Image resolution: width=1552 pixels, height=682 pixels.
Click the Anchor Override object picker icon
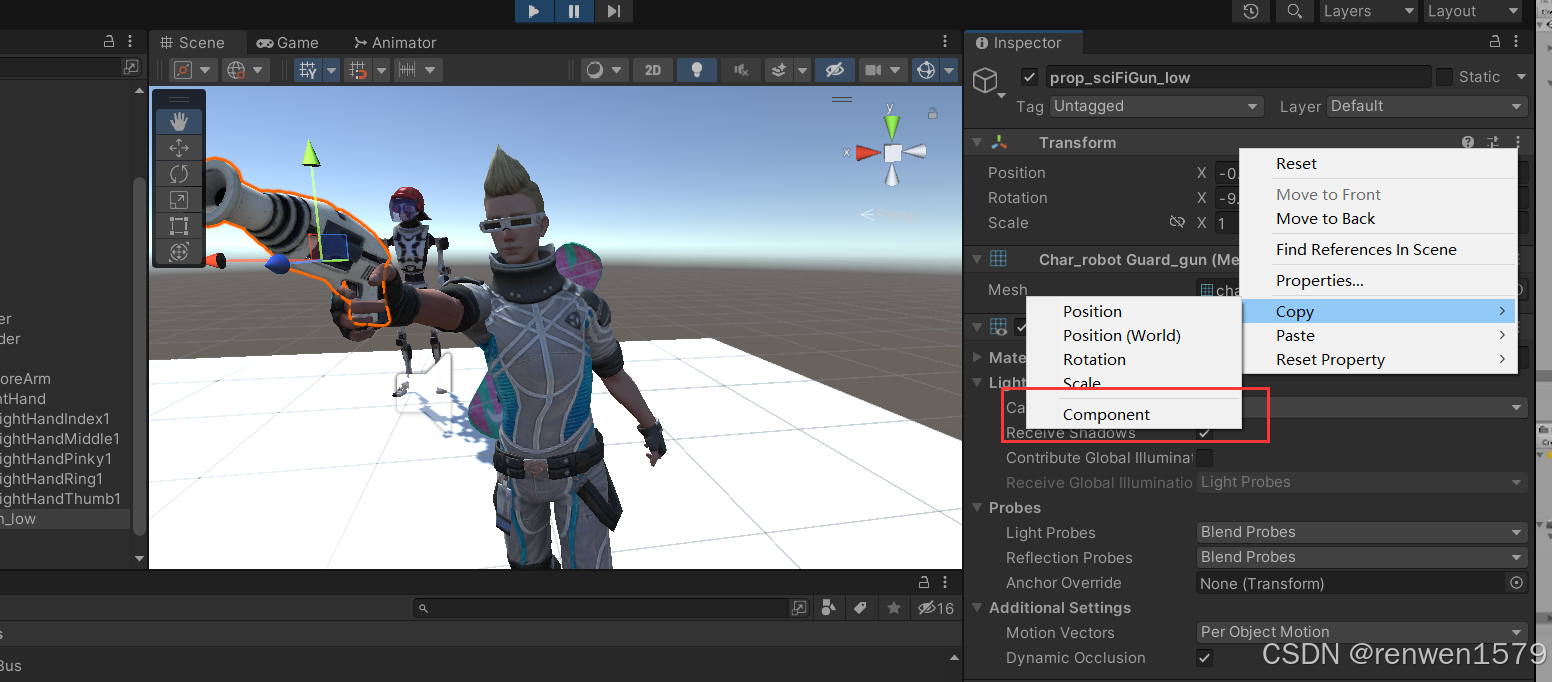pyautogui.click(x=1517, y=582)
